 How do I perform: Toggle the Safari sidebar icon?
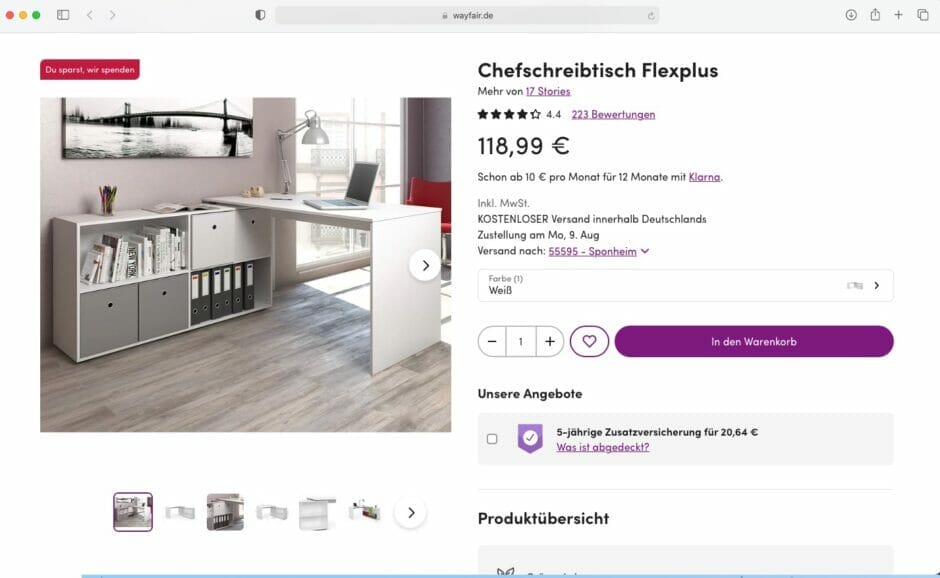pyautogui.click(x=63, y=15)
